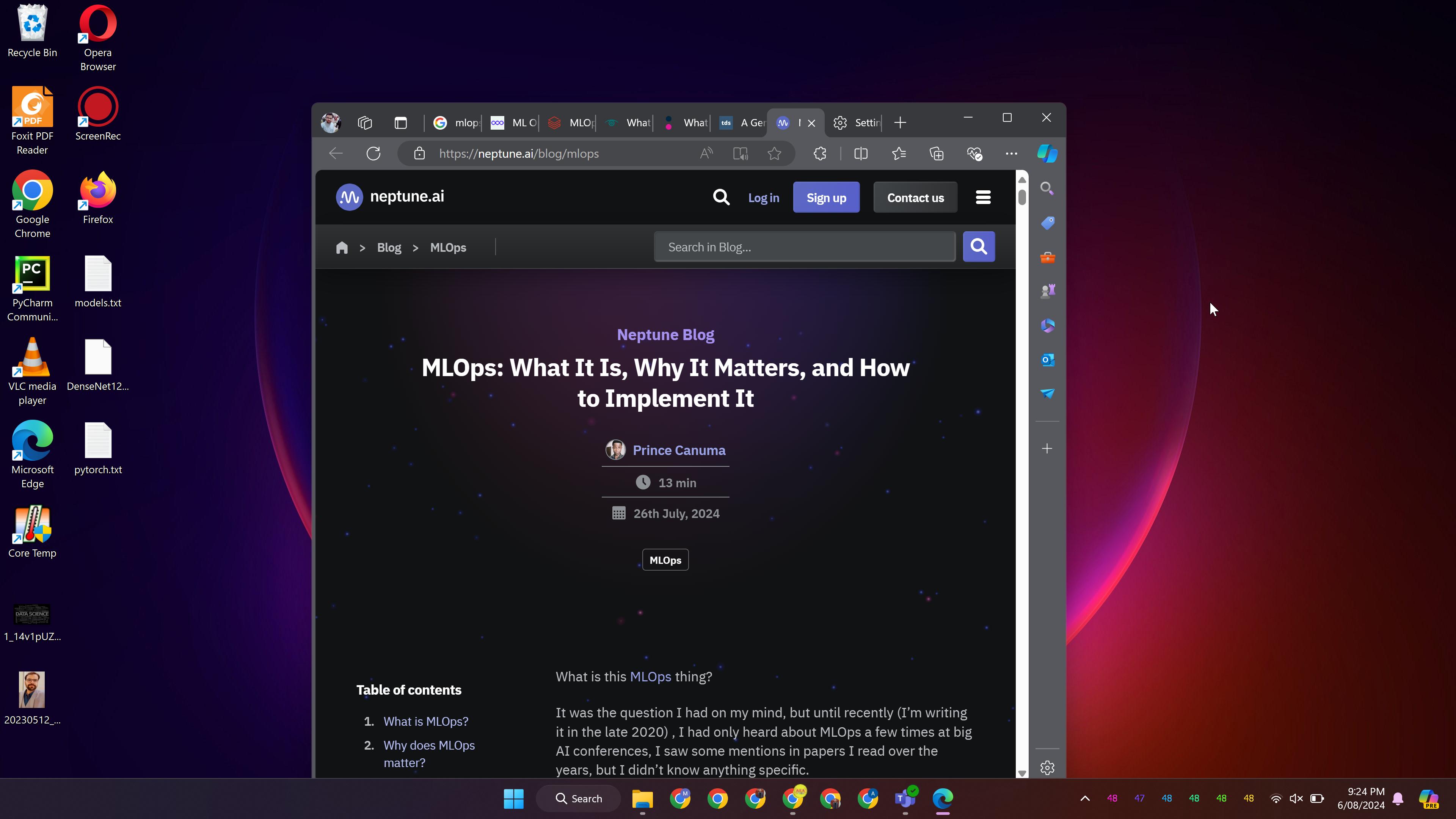Go to the neptune.ai home breadcrumb icon
Screen dimensions: 1456x819
pos(341,248)
